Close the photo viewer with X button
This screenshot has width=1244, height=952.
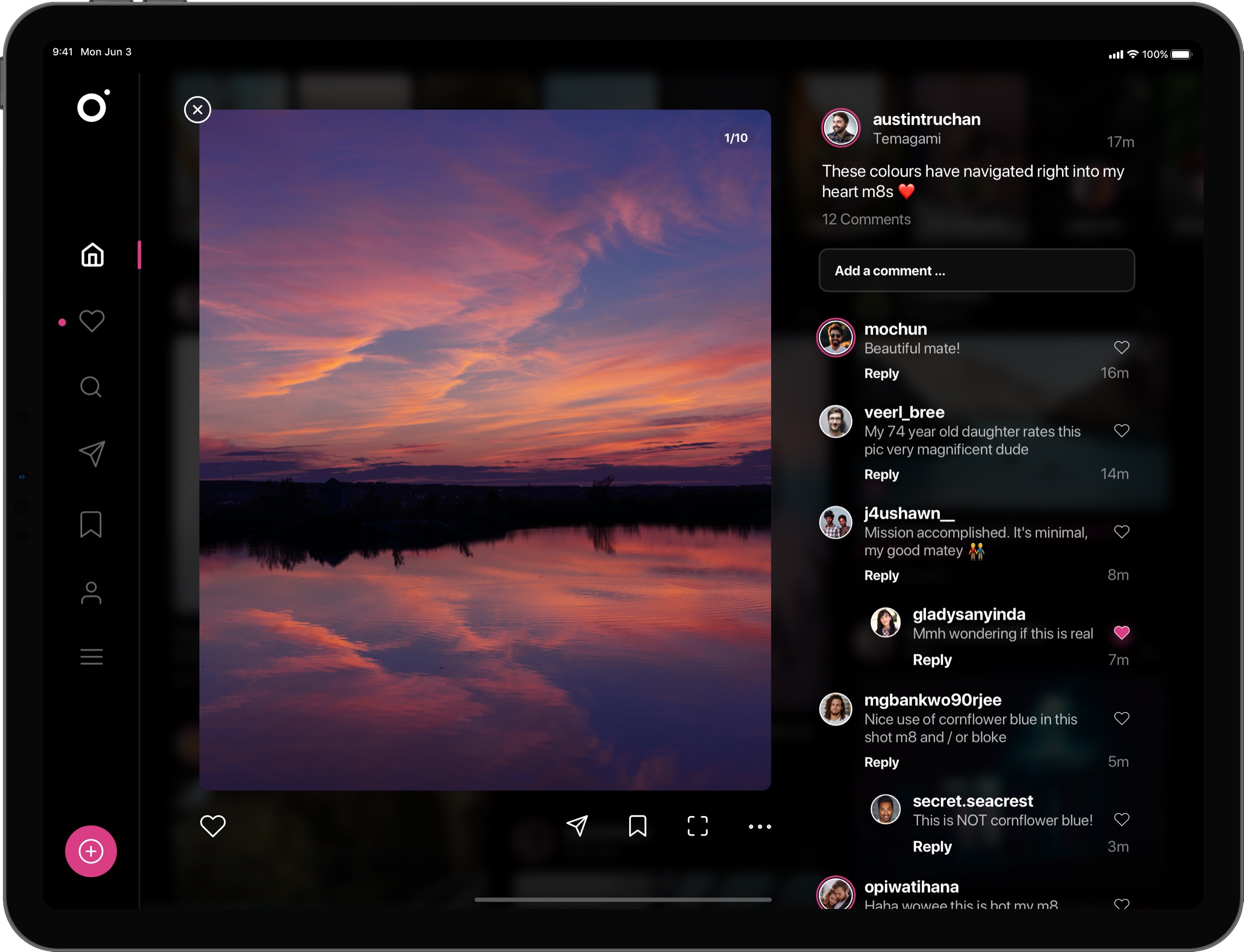(x=197, y=109)
